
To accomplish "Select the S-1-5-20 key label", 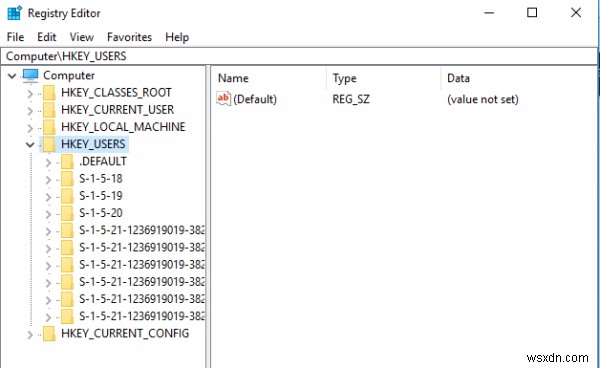I will click(x=101, y=213).
